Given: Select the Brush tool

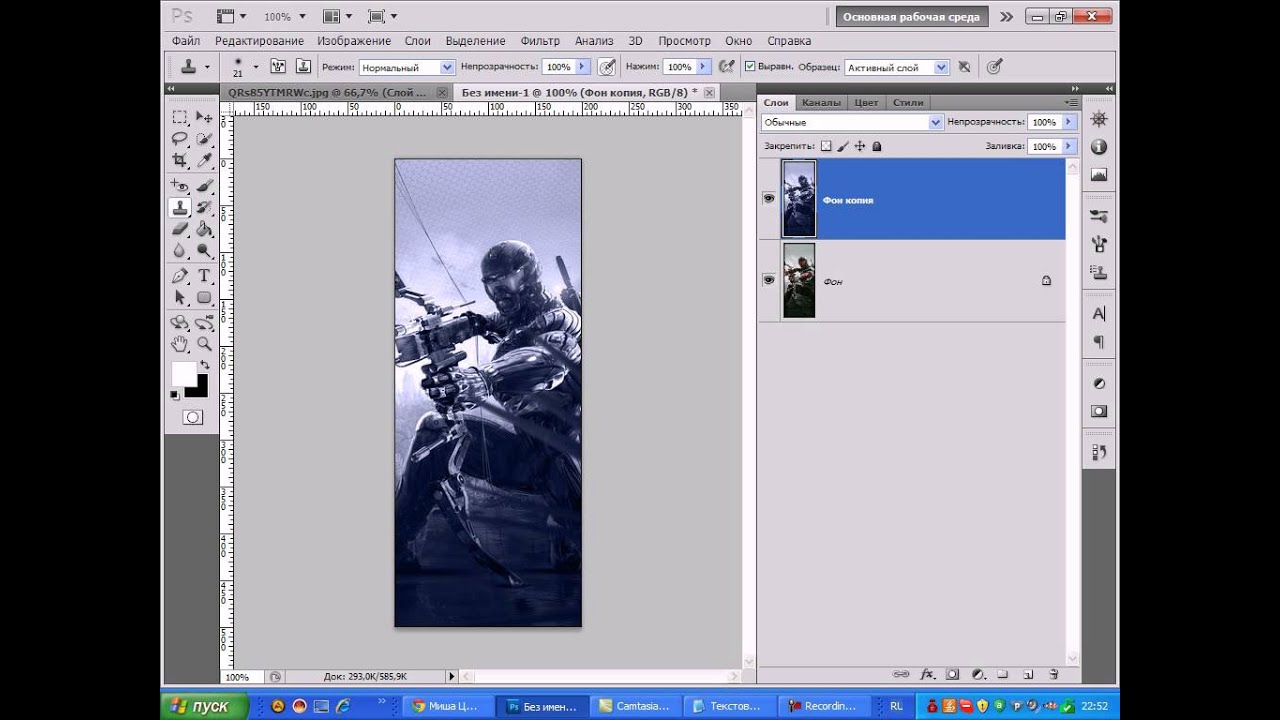Looking at the screenshot, I should click(204, 186).
